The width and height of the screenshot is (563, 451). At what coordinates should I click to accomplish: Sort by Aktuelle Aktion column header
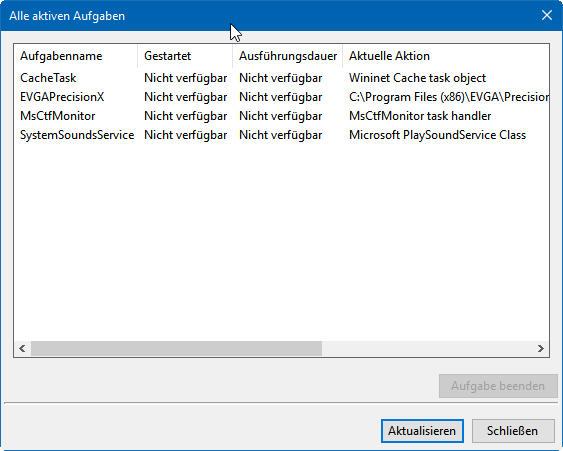[446, 56]
